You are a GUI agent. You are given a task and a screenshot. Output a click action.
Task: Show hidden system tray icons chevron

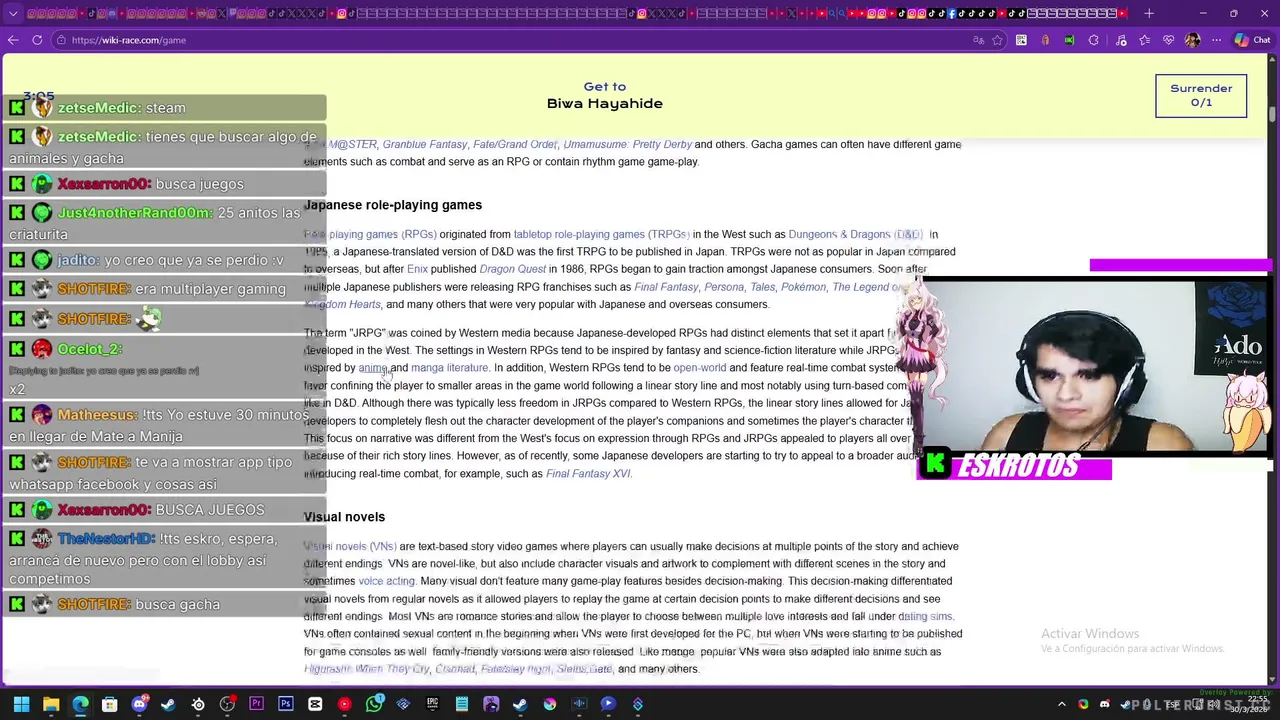click(x=1062, y=704)
